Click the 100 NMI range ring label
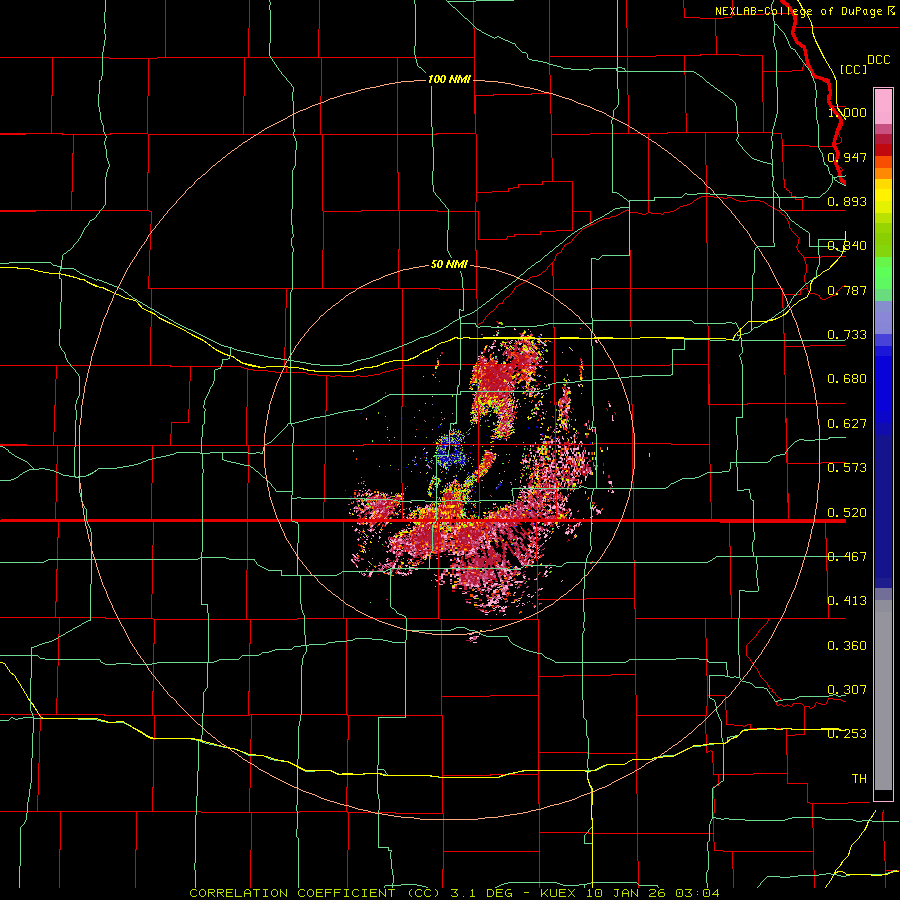Image resolution: width=900 pixels, height=900 pixels. [449, 79]
